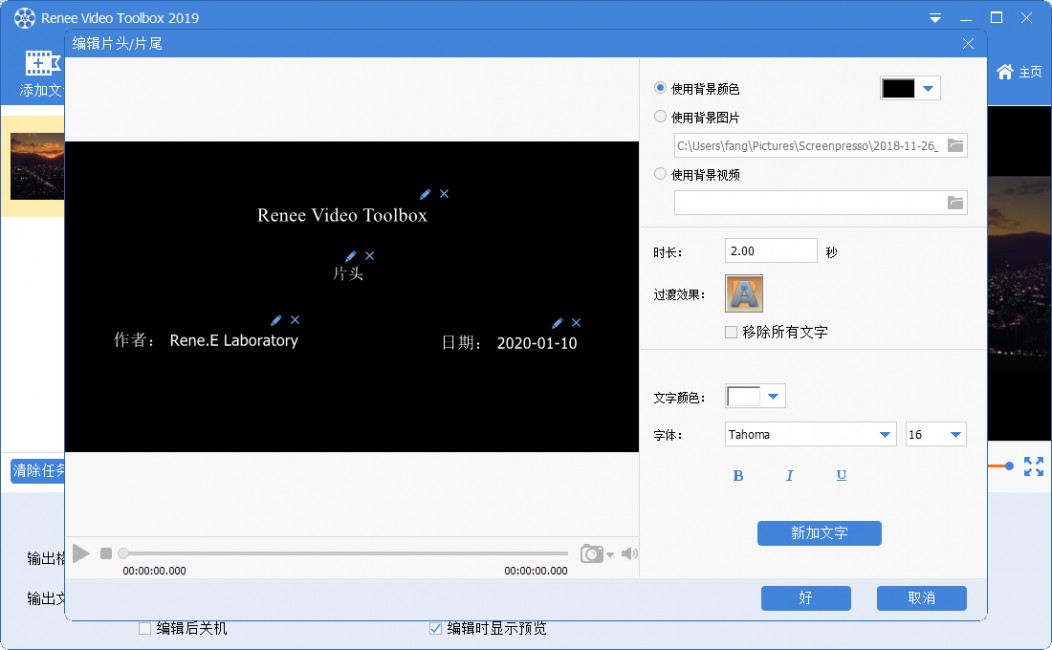
Task: Click the duration field showing 2.00
Action: tap(771, 251)
